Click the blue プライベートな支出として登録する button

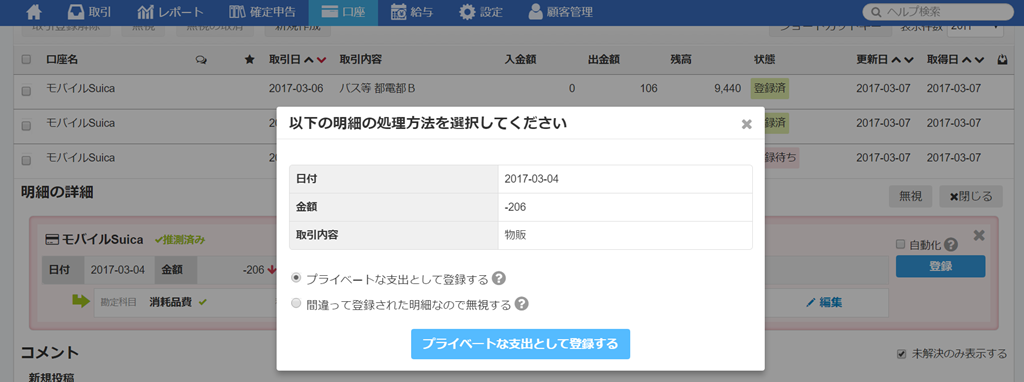tap(520, 344)
